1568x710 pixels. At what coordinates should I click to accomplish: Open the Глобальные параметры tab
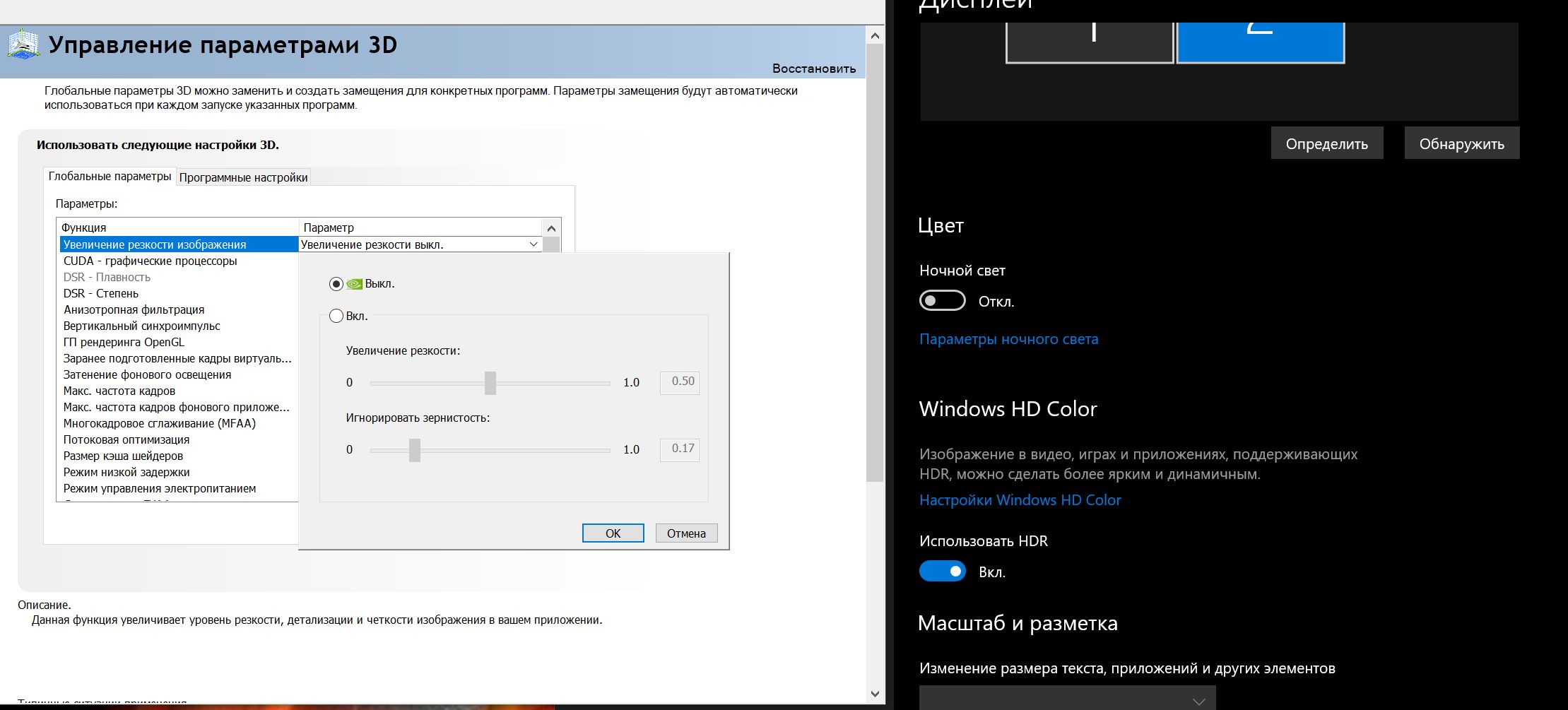[x=110, y=176]
